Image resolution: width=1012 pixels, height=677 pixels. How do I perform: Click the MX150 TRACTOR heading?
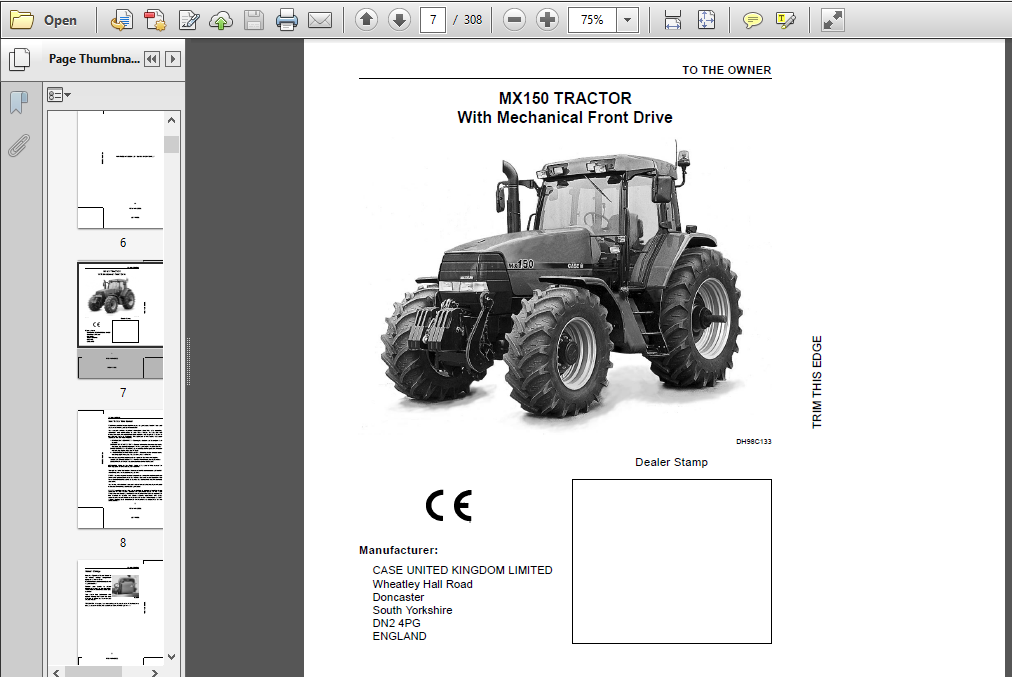coord(565,98)
